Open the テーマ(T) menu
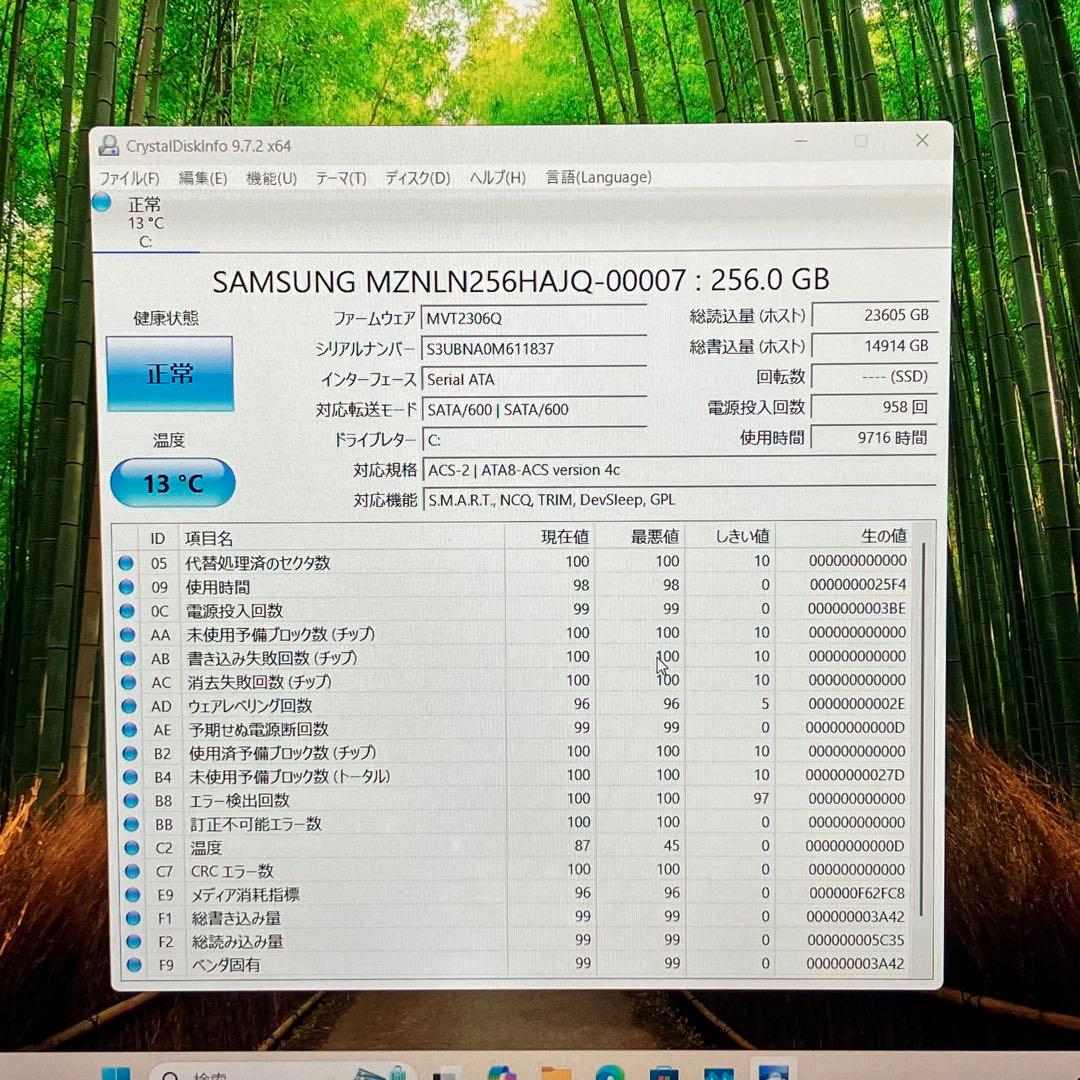This screenshot has width=1080, height=1080. point(341,177)
